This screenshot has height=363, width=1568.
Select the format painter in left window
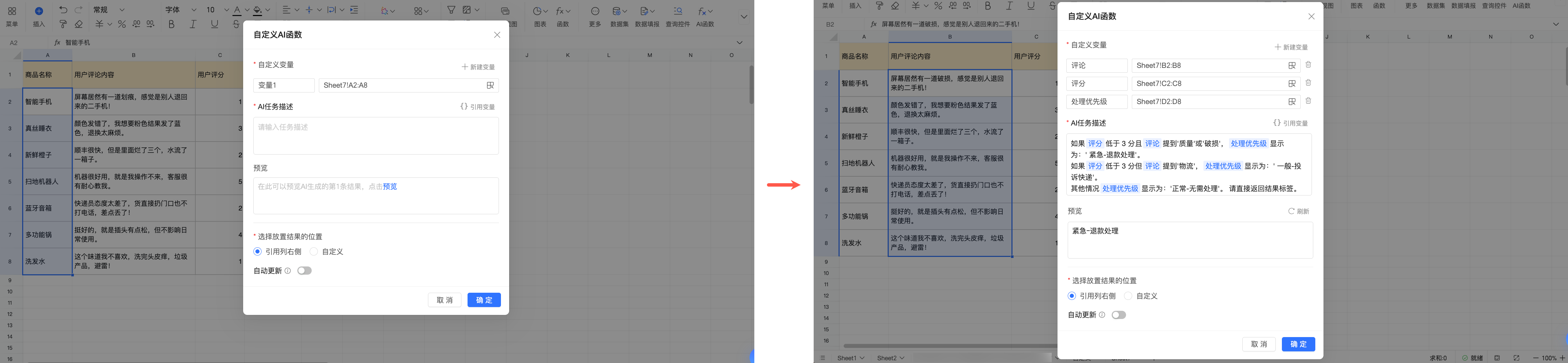(63, 24)
